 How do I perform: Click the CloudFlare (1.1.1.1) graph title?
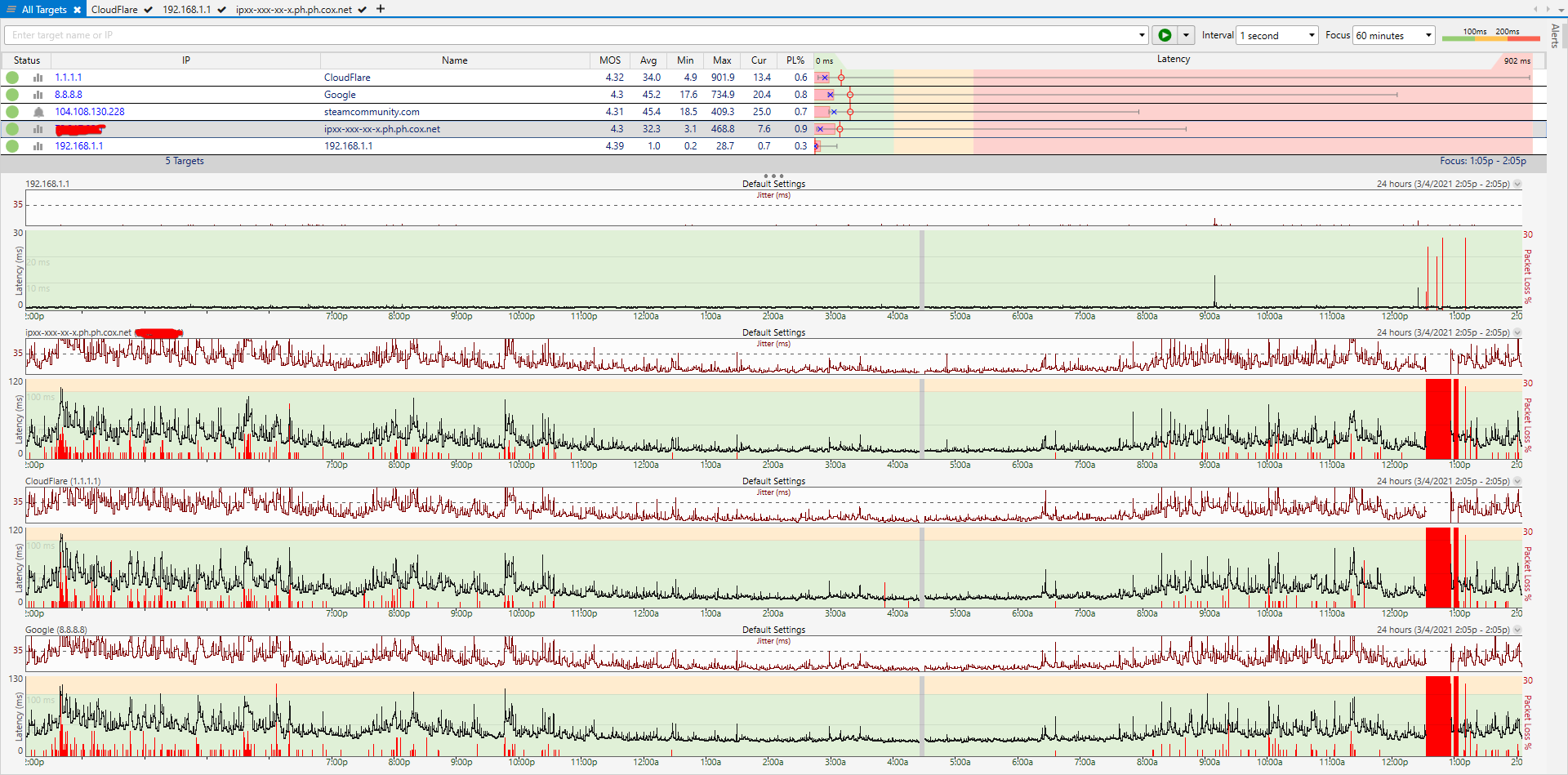click(x=63, y=481)
